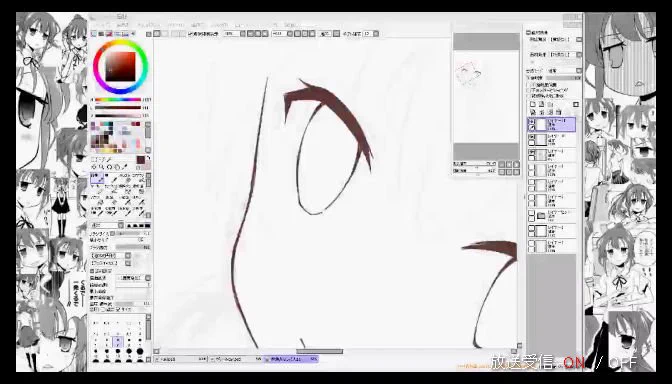
Task: Toggle the brush detail settings checkbox
Action: click(x=93, y=271)
